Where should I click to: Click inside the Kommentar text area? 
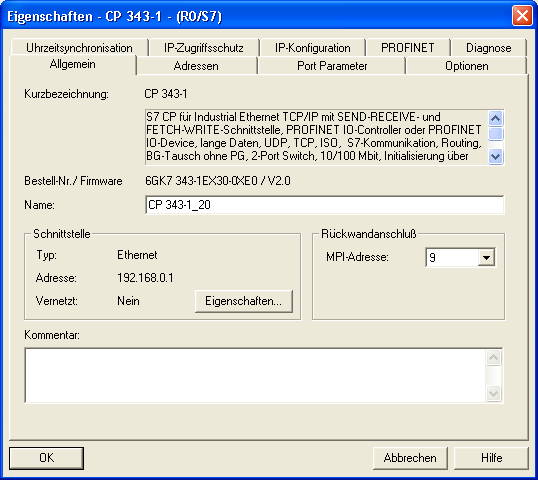pyautogui.click(x=256, y=375)
